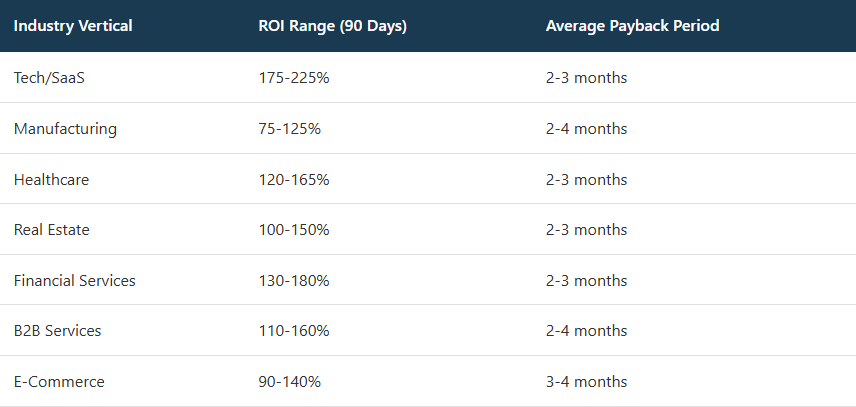Select the Tech/SaaS row label
Image resolution: width=856 pixels, height=407 pixels.
point(50,78)
